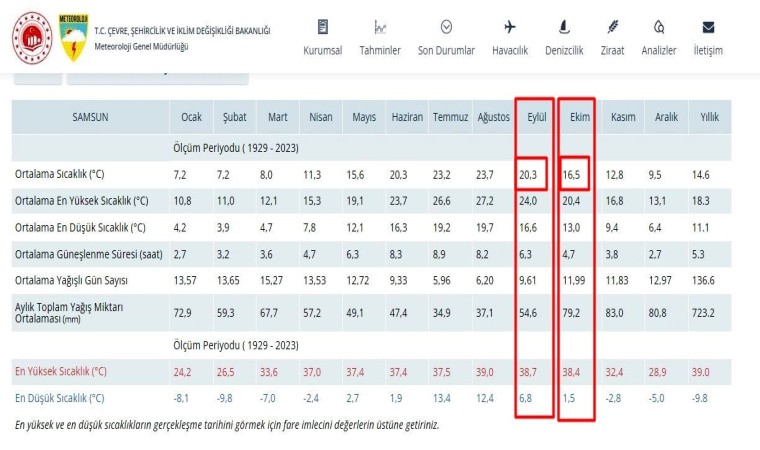
Task: Select the Havacılık airplane icon
Action: pos(510,27)
